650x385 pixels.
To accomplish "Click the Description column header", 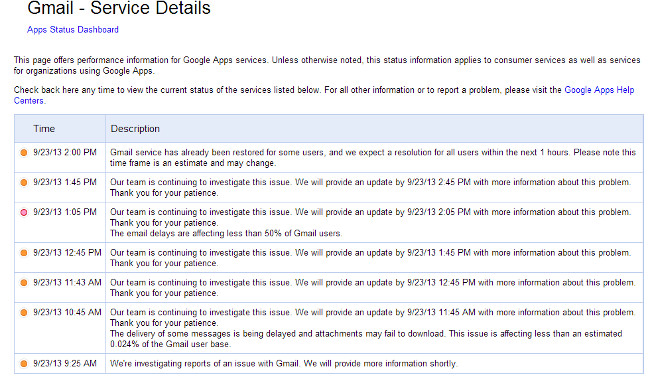I will pos(135,129).
